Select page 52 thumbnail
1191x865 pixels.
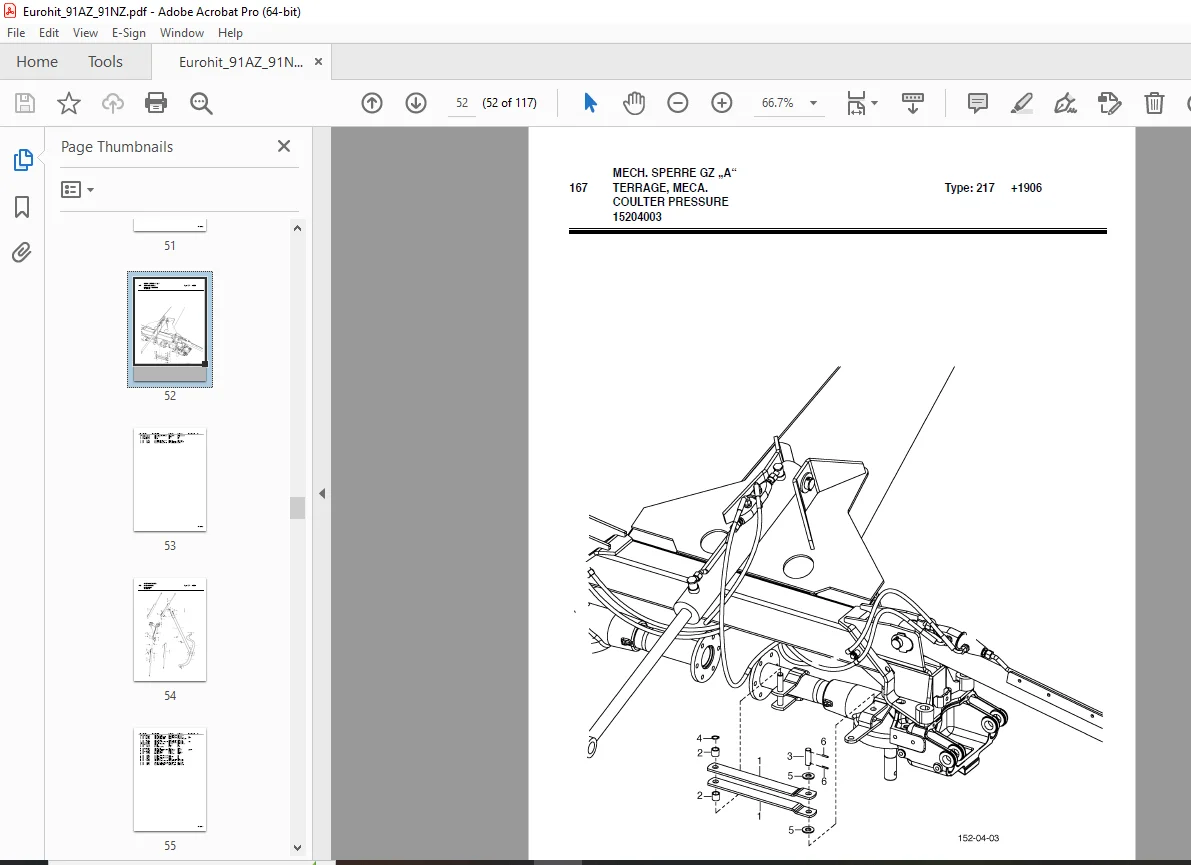[170, 330]
